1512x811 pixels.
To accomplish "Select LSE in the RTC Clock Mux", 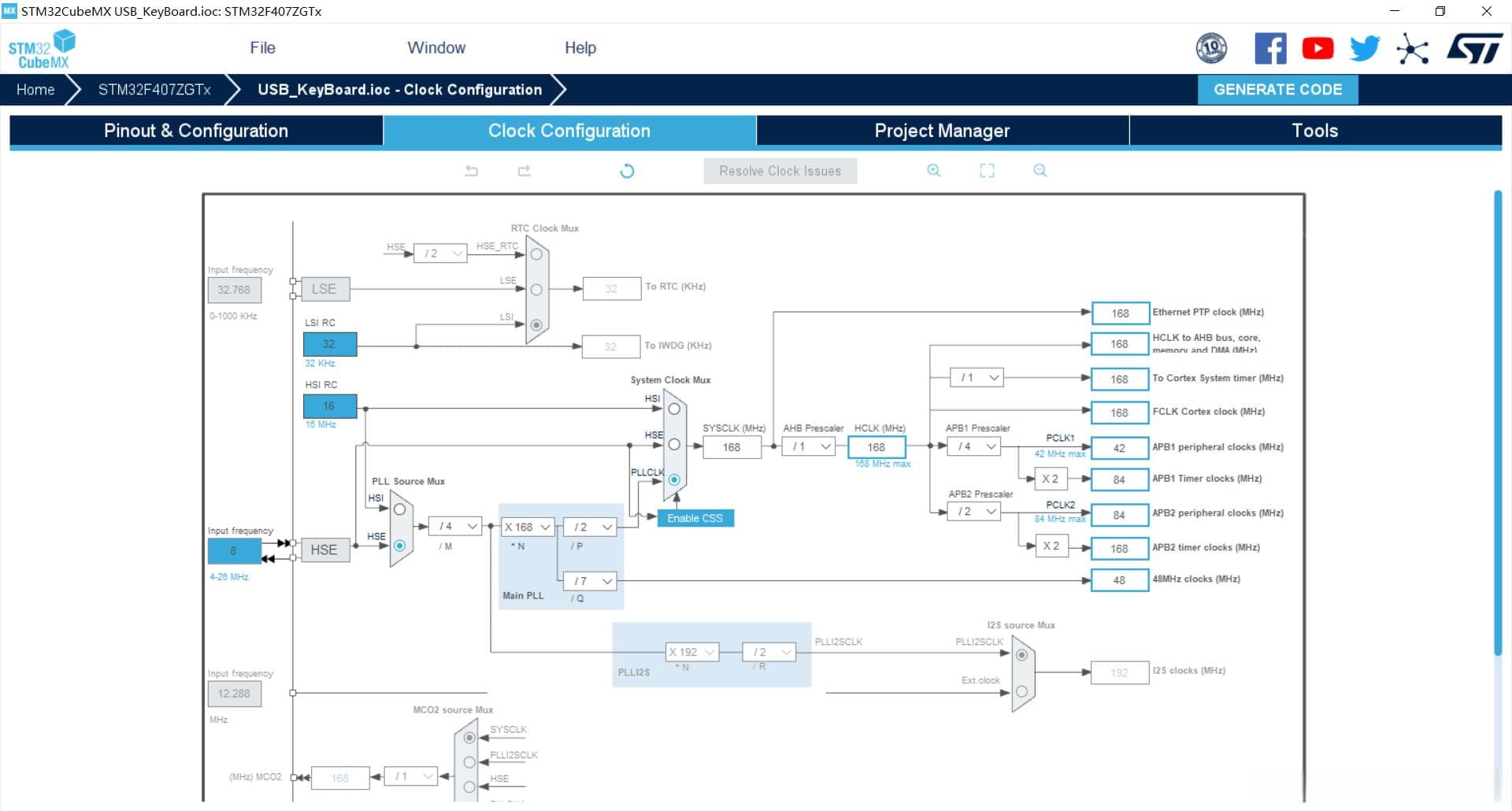I will point(536,290).
